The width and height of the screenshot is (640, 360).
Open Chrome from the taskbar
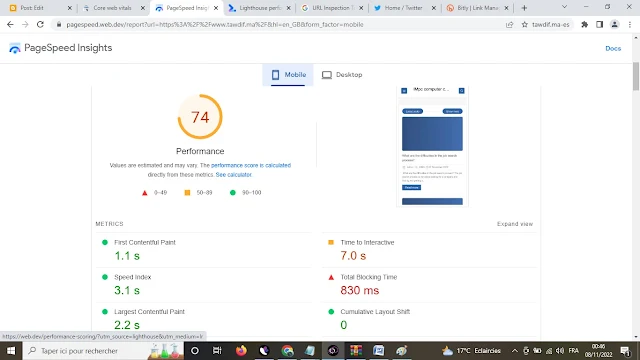coord(287,351)
